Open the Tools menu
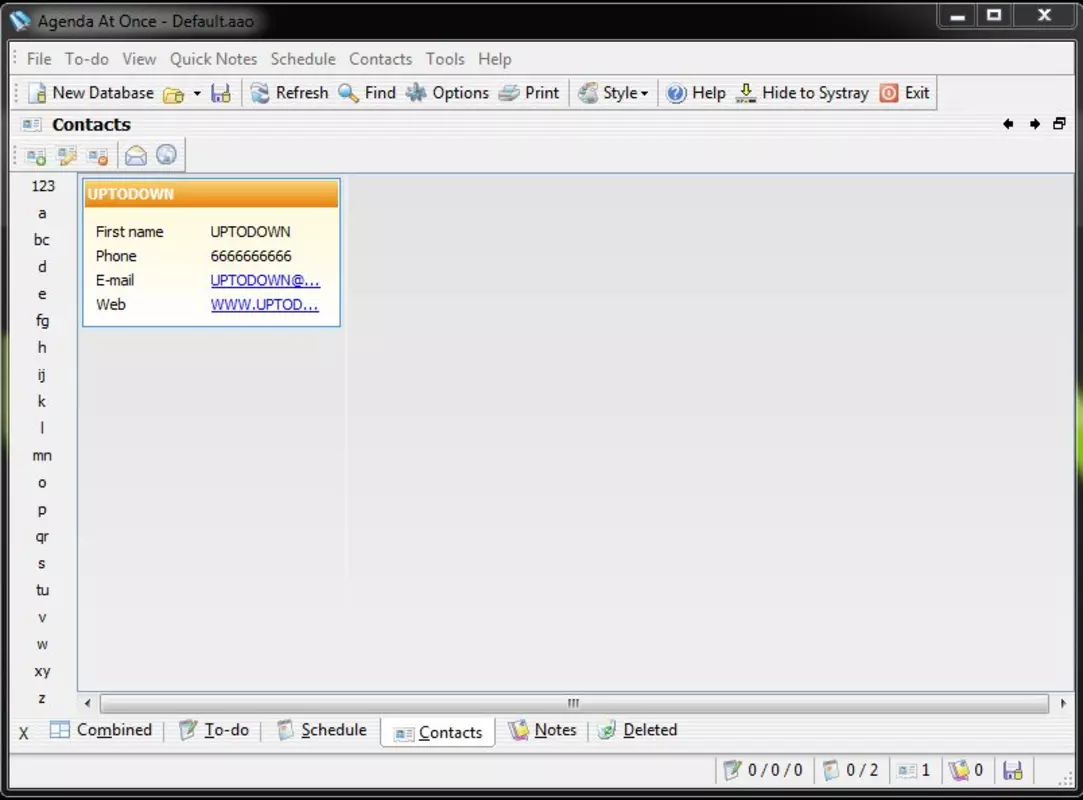The height and width of the screenshot is (800, 1083). (445, 59)
